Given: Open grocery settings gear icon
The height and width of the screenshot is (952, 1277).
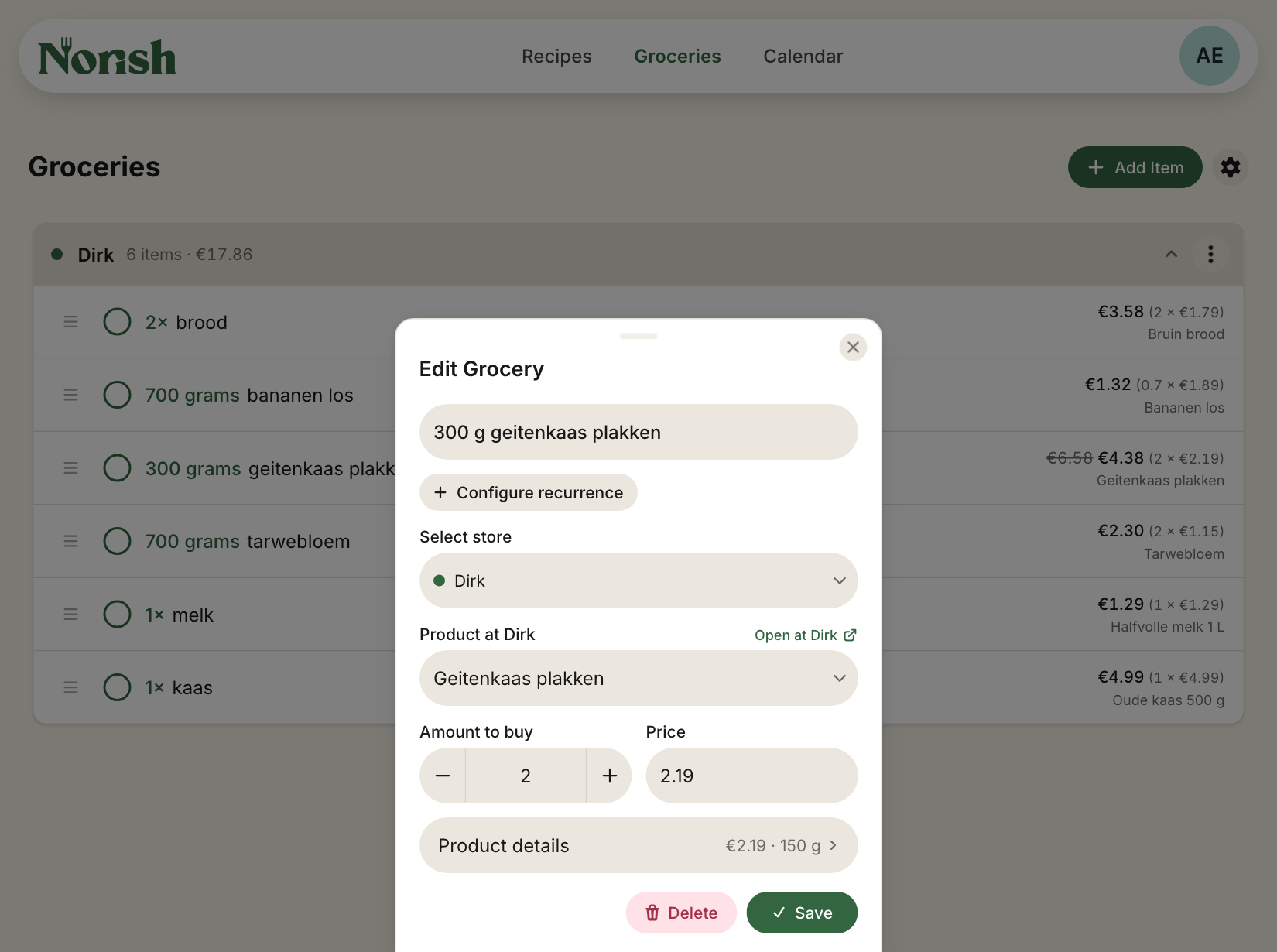Looking at the screenshot, I should [x=1231, y=167].
